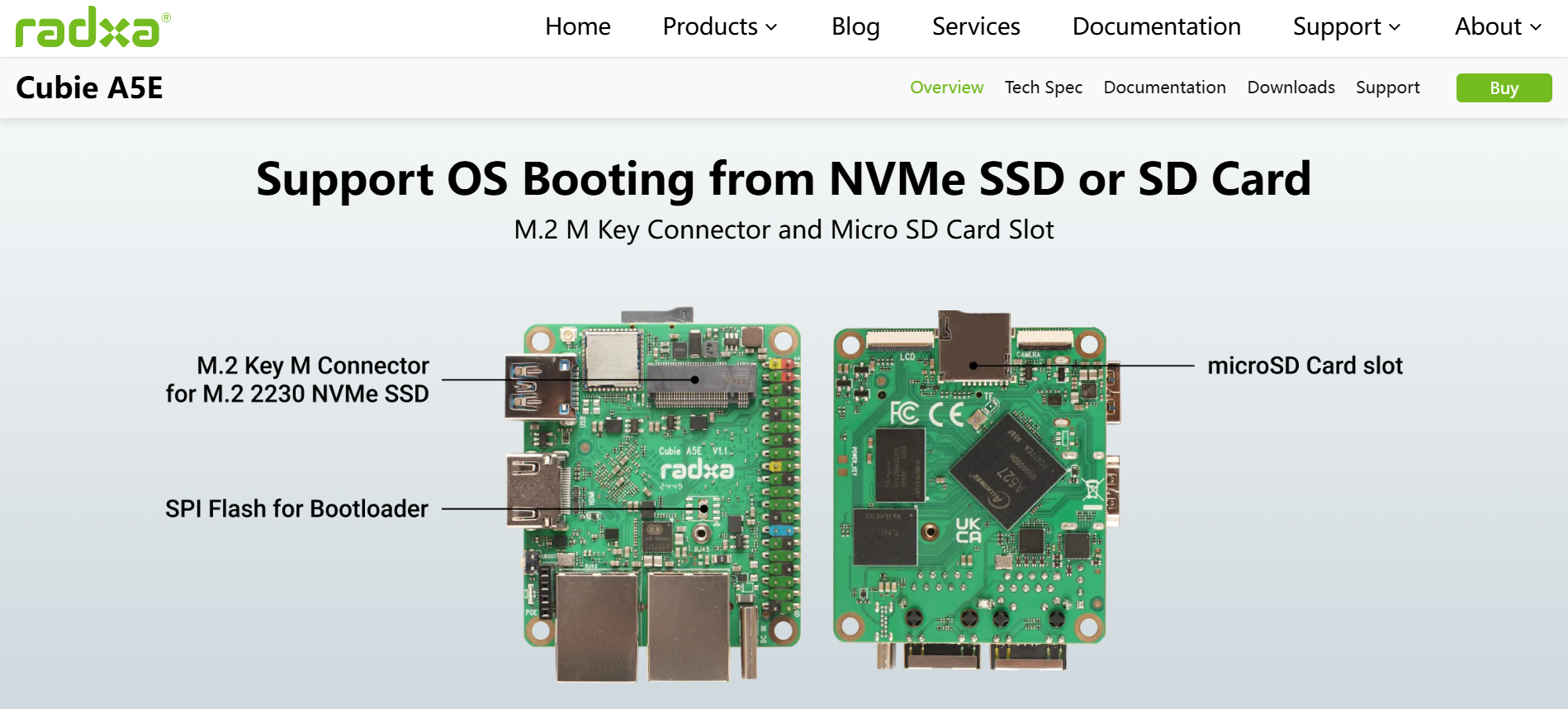The image size is (1568, 709).
Task: Go to the Home page
Action: pos(577,26)
